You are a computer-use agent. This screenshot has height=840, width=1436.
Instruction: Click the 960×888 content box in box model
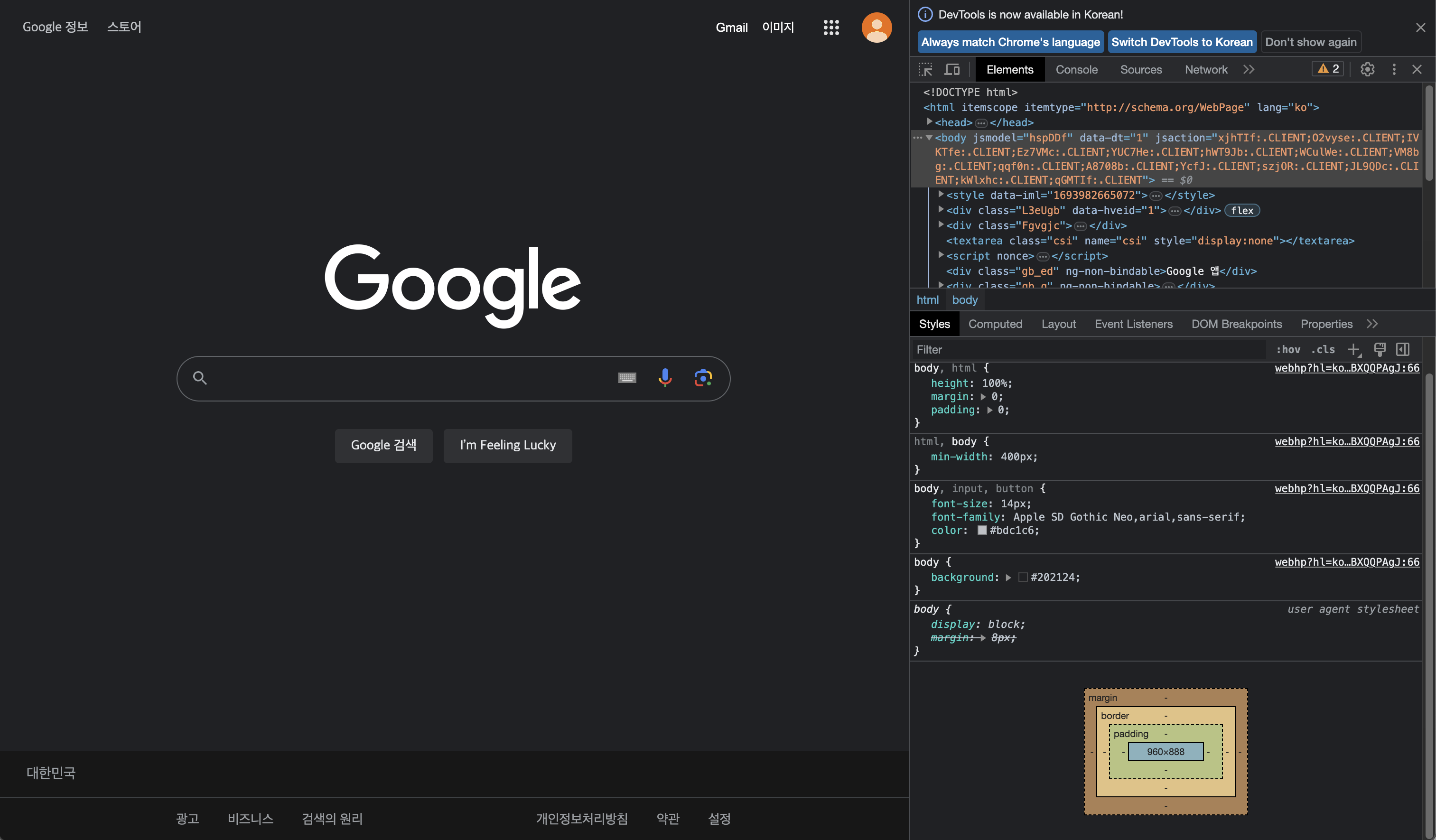pos(1166,752)
